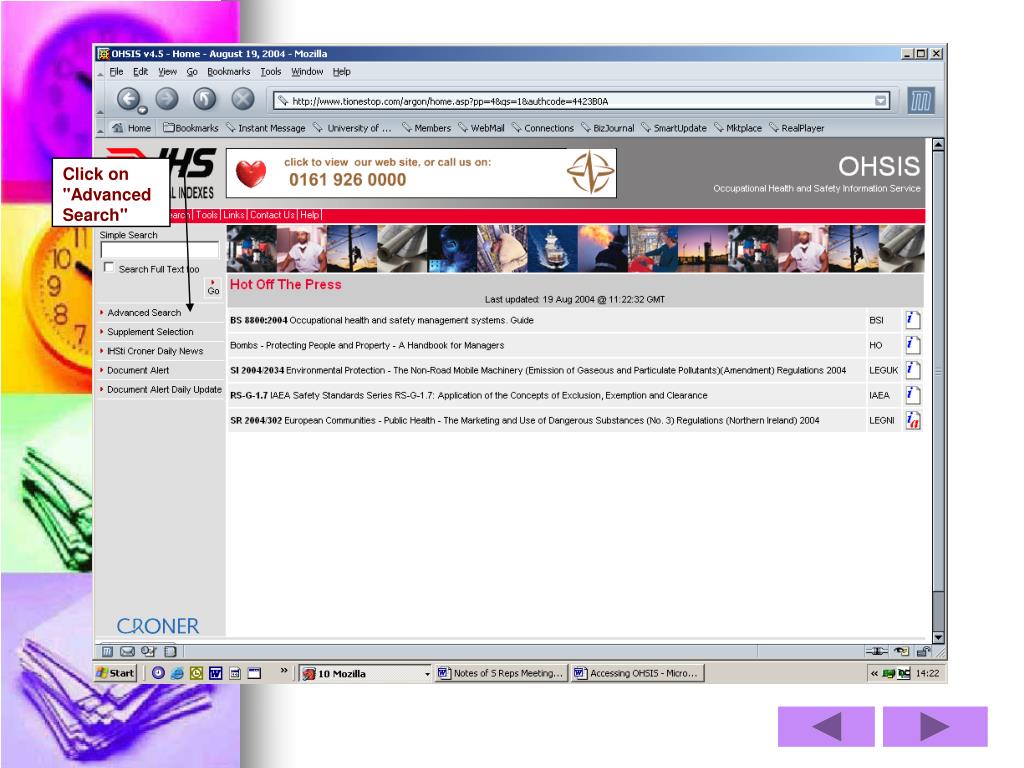Switch to Accessing OHSIS Word document
The height and width of the screenshot is (768, 1024).
[x=637, y=673]
